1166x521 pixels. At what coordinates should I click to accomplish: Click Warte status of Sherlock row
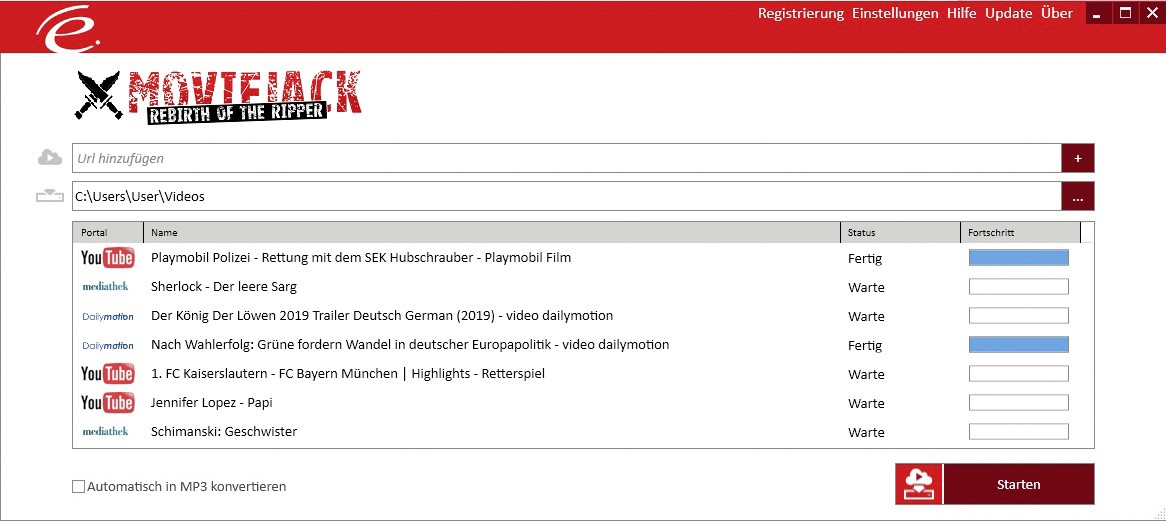click(x=866, y=288)
